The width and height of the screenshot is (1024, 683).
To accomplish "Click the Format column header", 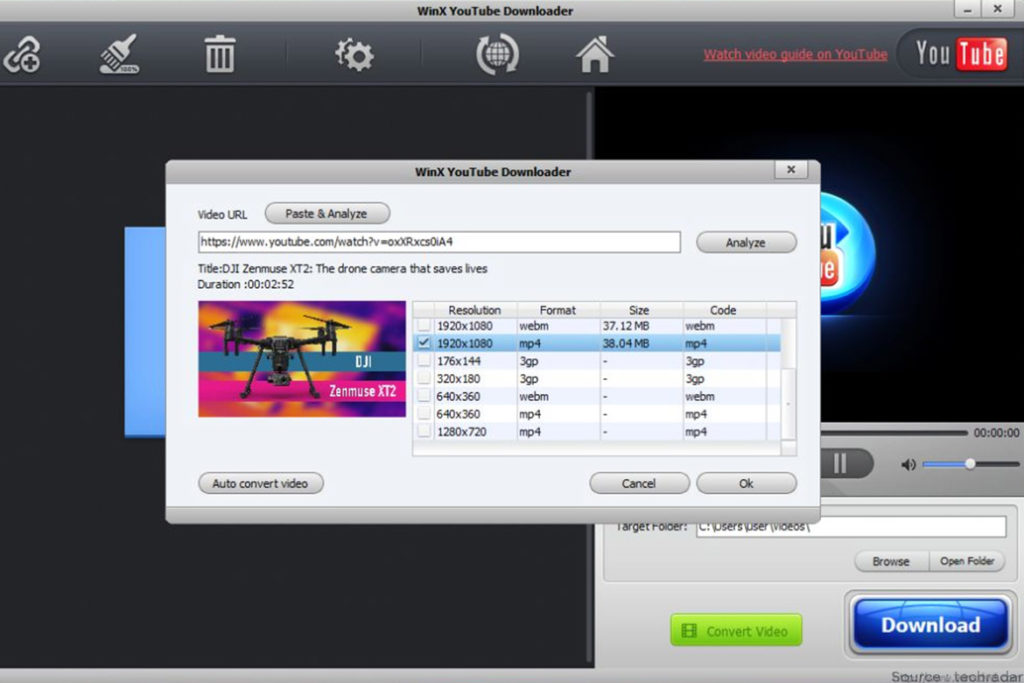I will [x=558, y=310].
